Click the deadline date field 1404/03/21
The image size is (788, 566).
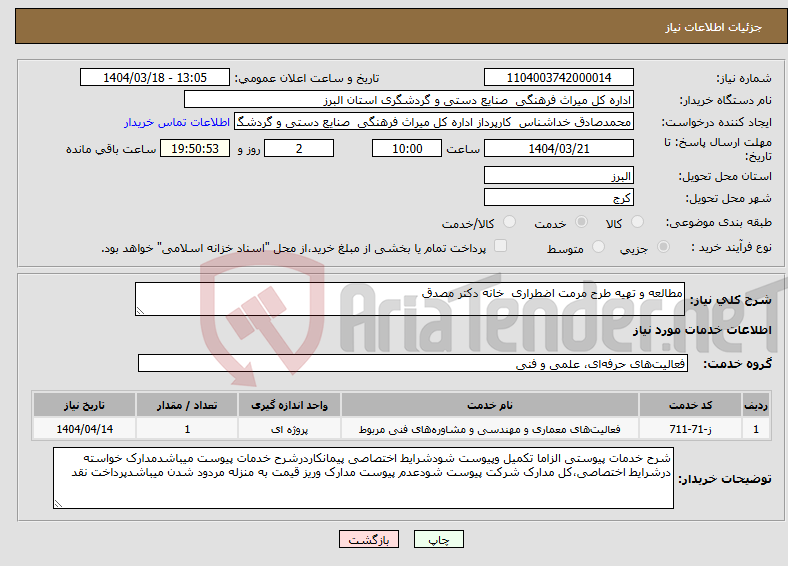(558, 148)
